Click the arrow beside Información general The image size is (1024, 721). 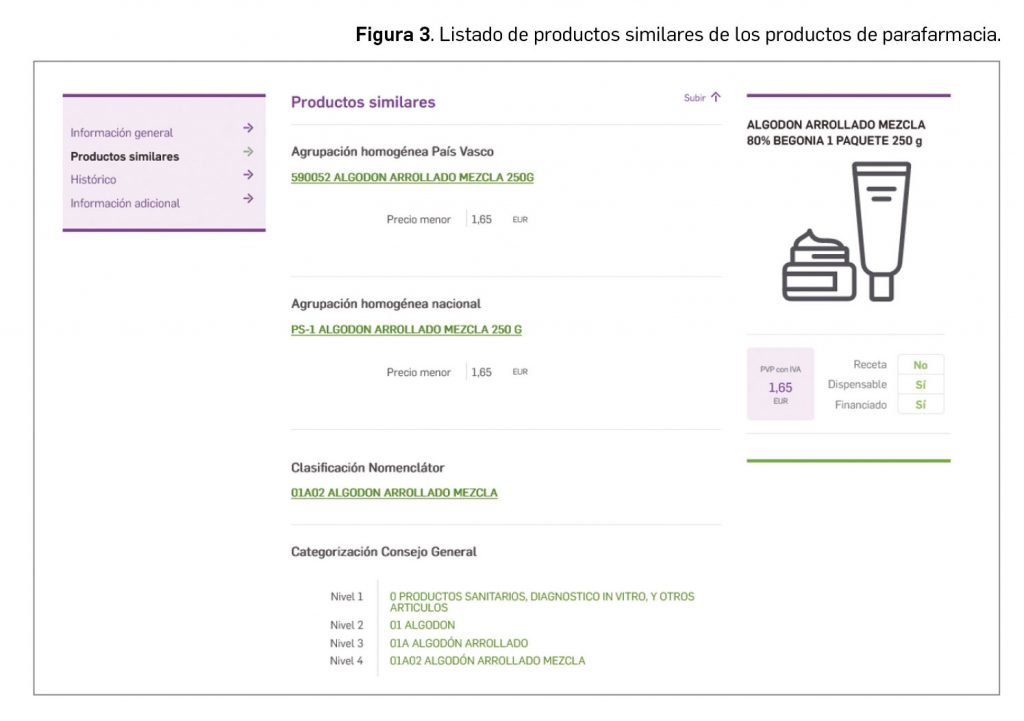(248, 129)
